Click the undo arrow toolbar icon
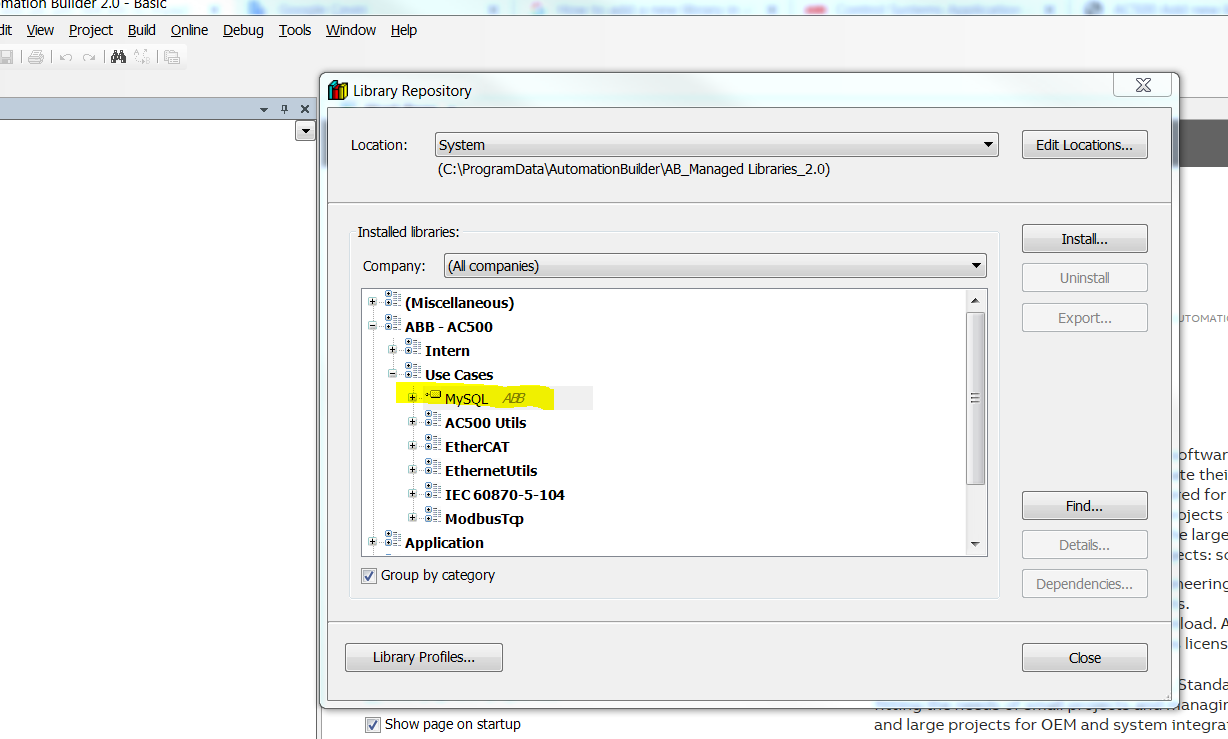The image size is (1228, 739). (66, 57)
